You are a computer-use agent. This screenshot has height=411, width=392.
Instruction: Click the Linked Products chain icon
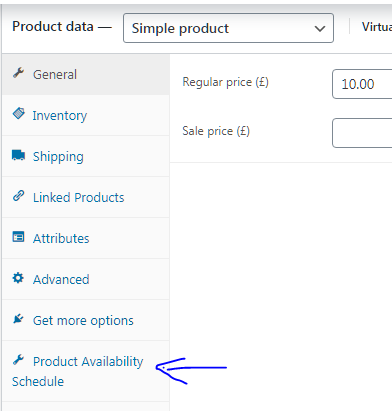tap(18, 196)
